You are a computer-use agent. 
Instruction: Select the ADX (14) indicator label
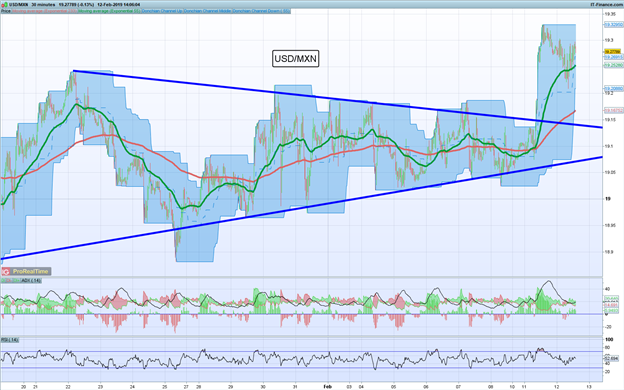pos(31,281)
